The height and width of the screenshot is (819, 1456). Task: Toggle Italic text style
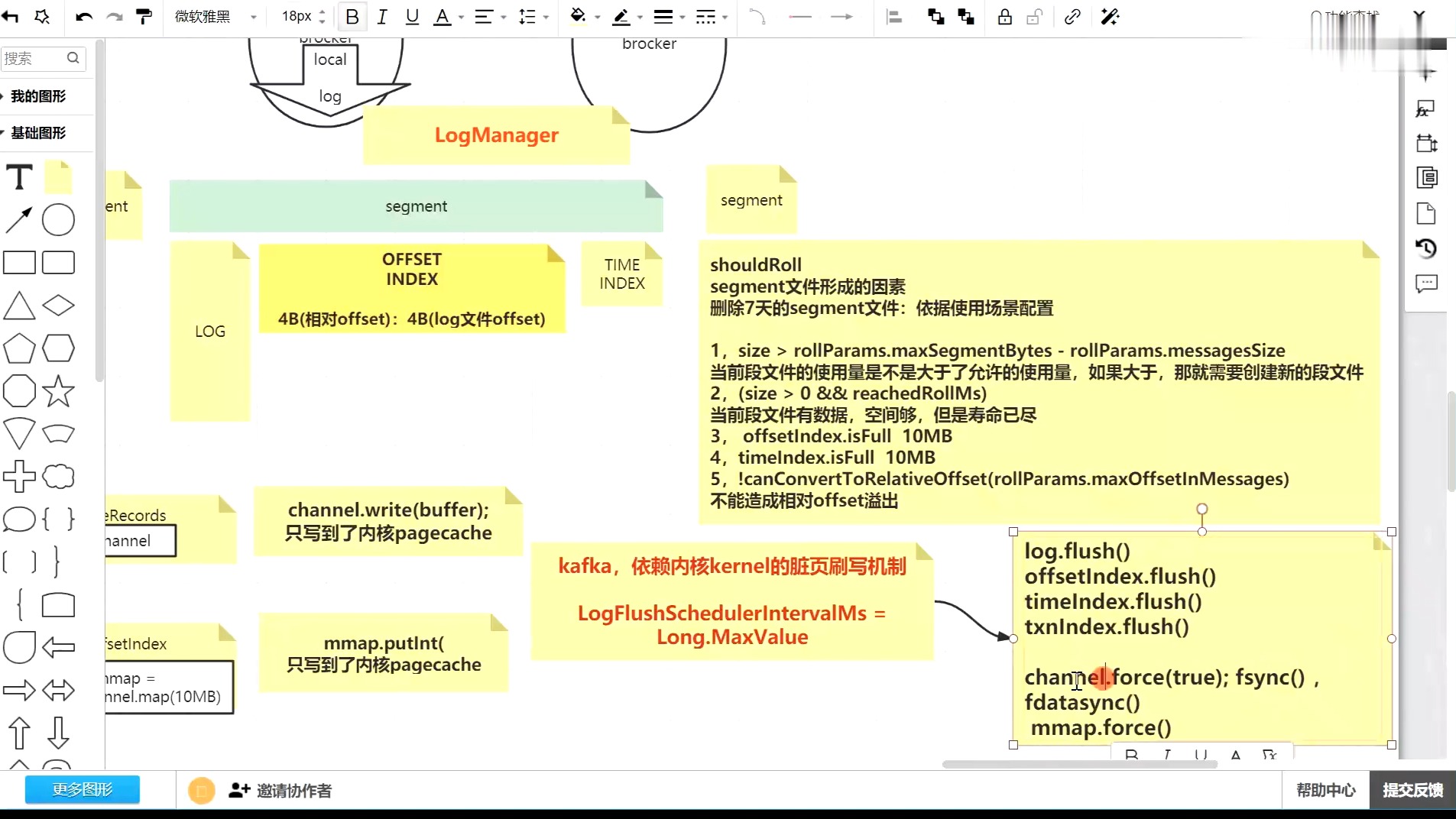(382, 17)
